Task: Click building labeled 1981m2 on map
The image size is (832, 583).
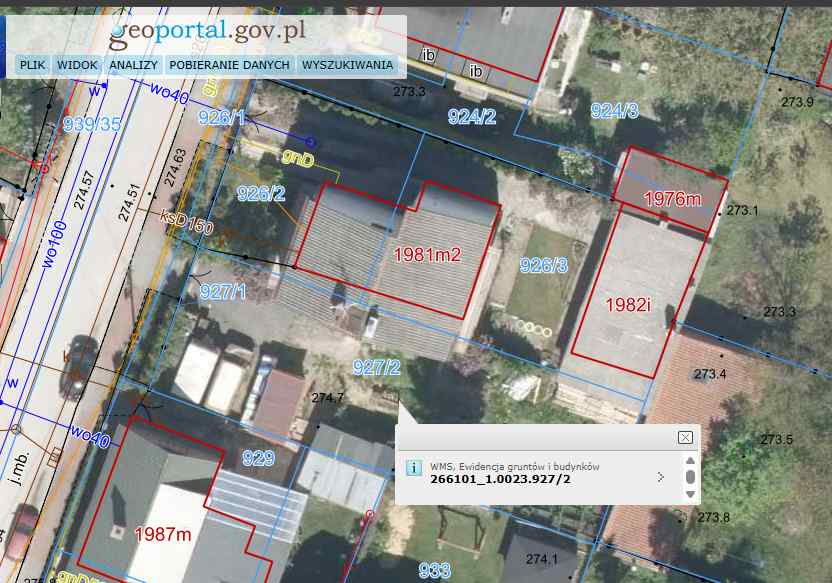Action: coord(427,254)
